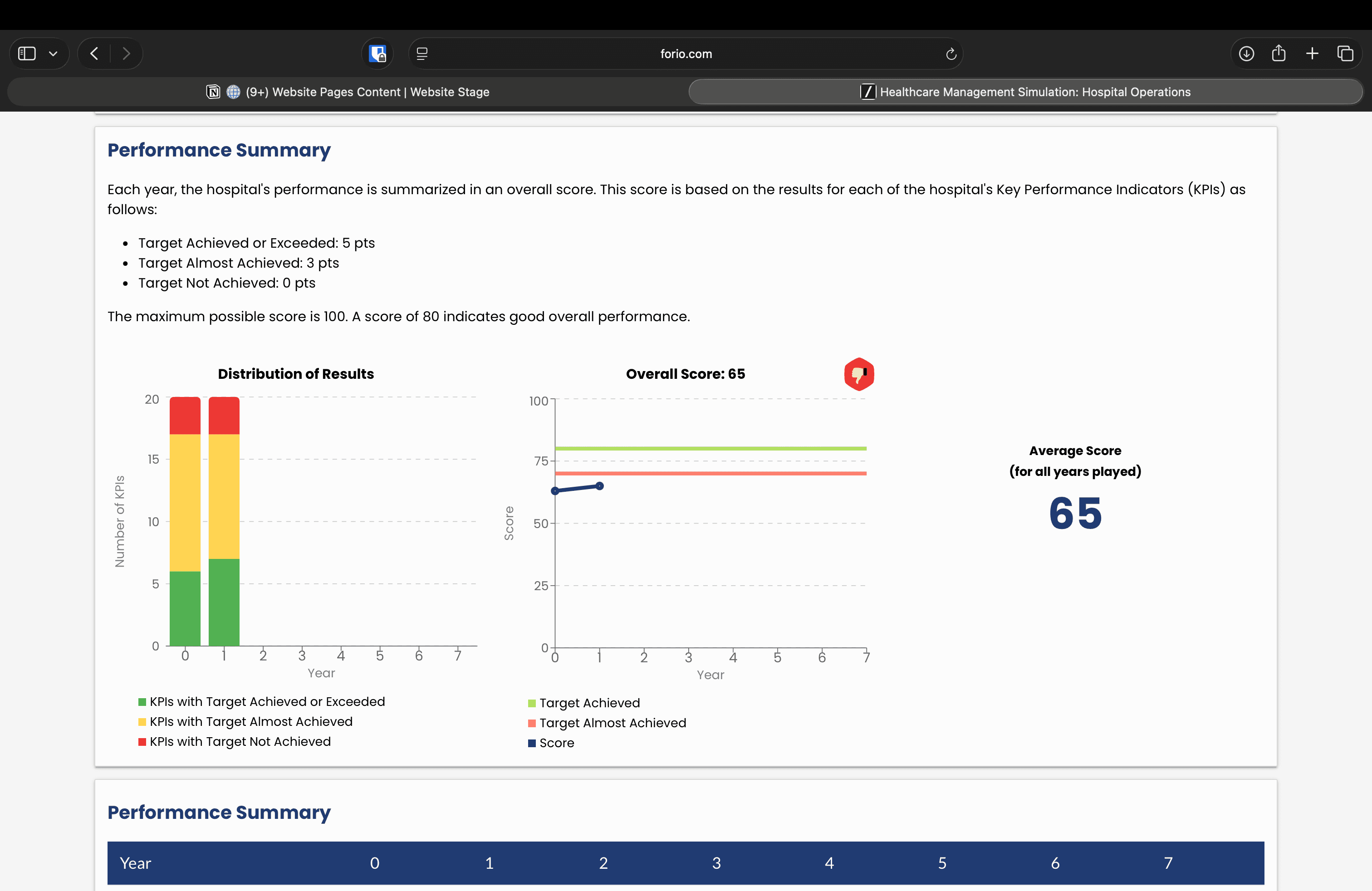Open the downloads icon in toolbar
The width and height of the screenshot is (1372, 891).
point(1246,54)
